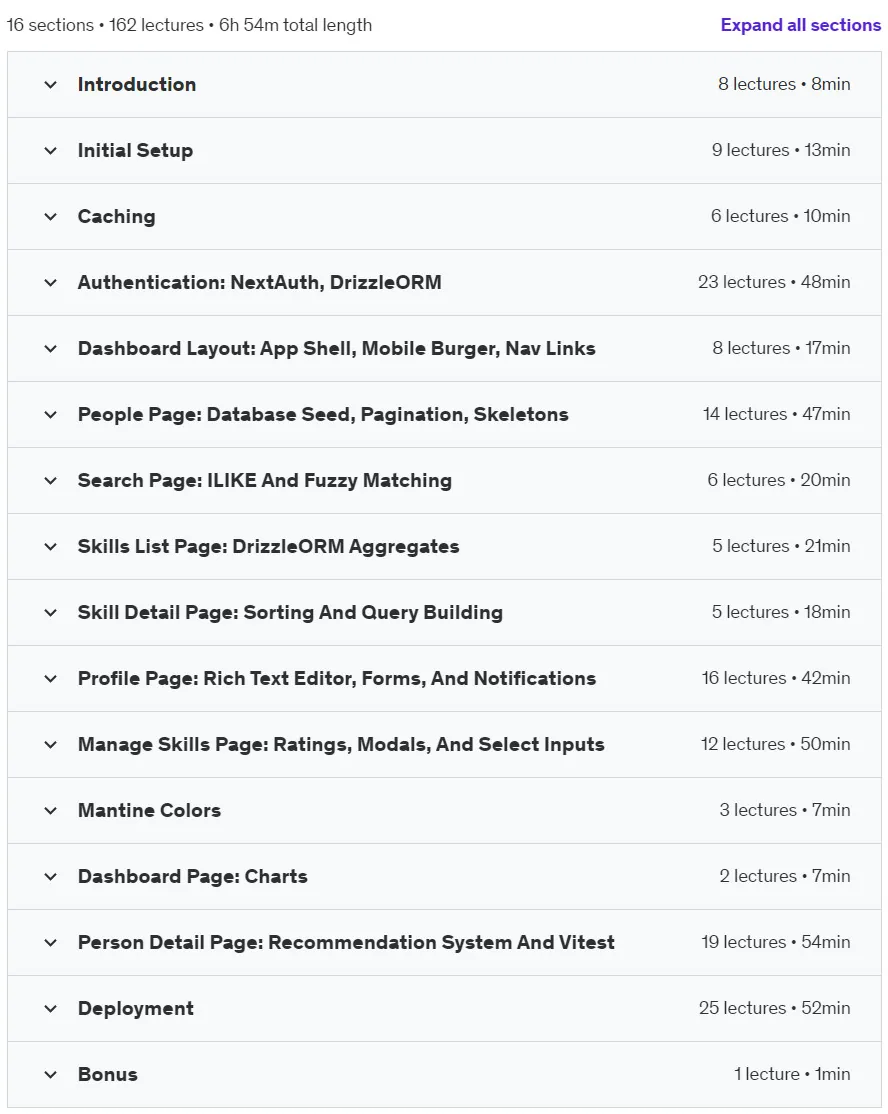Expand the Deployment section chevron
Screen dimensions: 888x1114
50,1009
